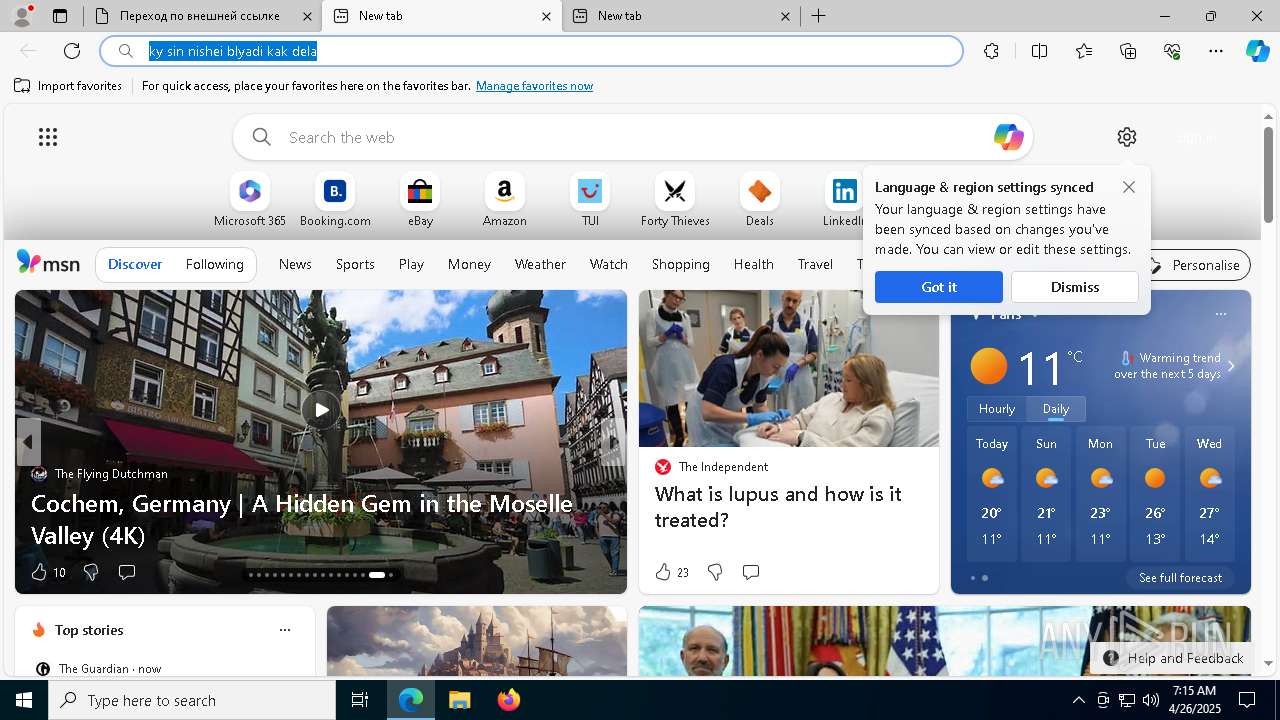Open page settings gear icon
1280x720 pixels.
pos(1127,137)
